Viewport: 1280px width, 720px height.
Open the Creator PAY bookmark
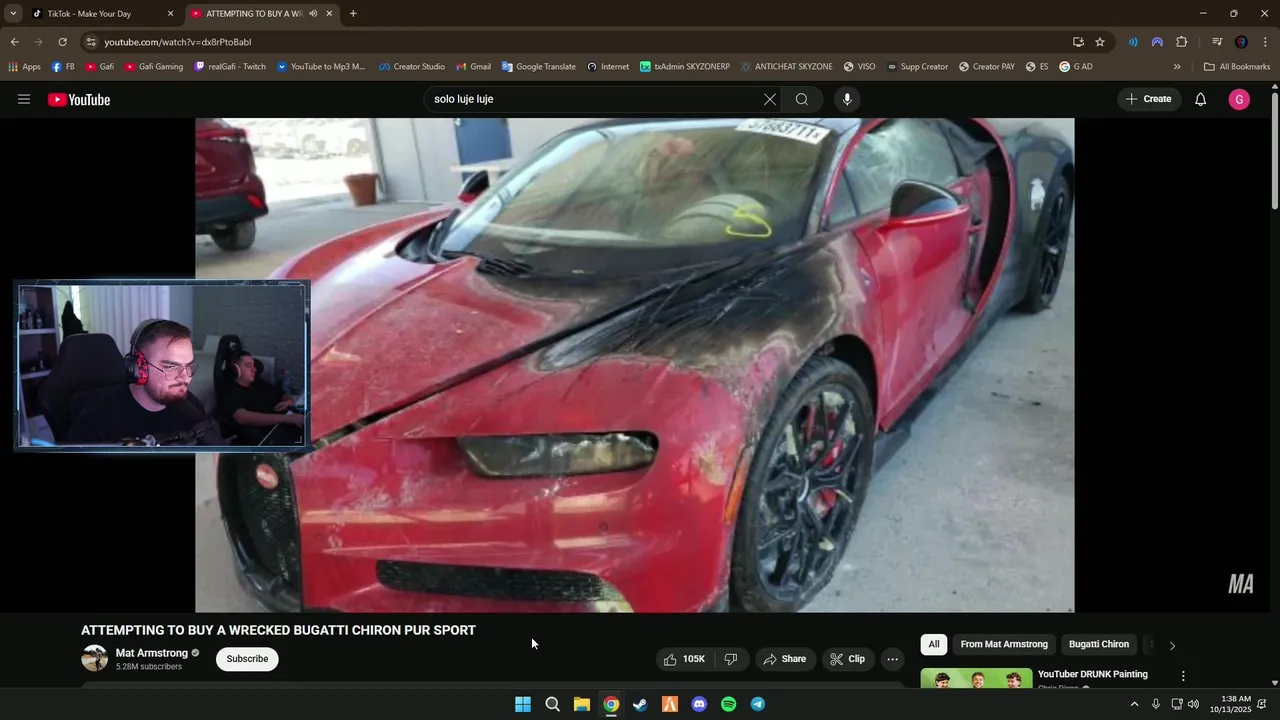(987, 67)
